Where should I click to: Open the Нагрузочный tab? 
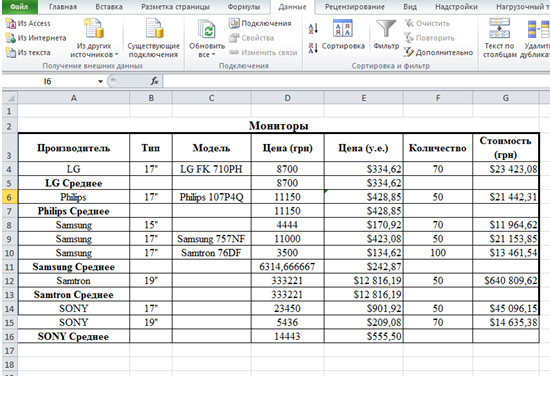tap(522, 7)
